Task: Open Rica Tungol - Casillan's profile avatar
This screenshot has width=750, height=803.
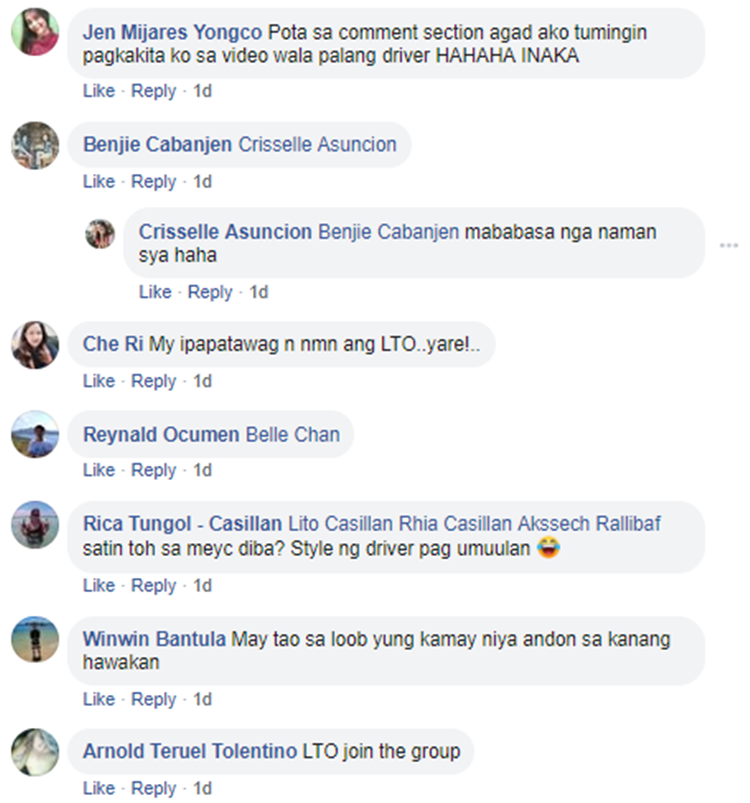Action: [35, 525]
